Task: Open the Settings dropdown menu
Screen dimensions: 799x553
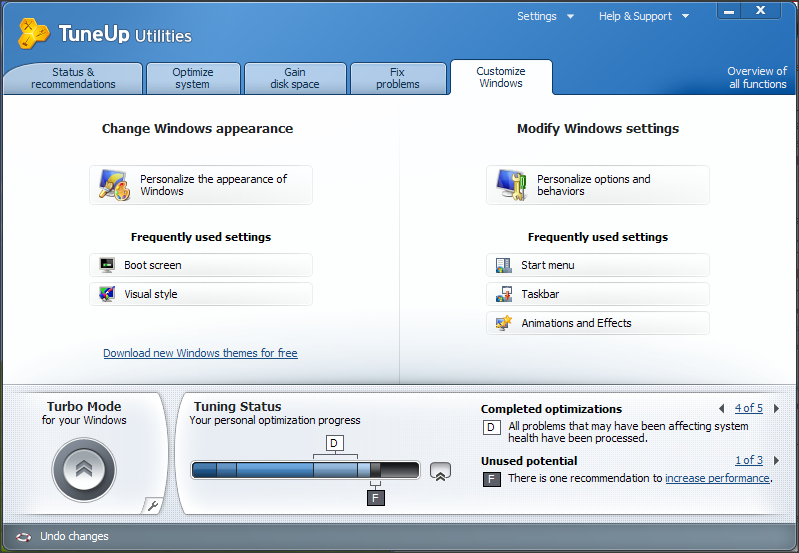Action: click(545, 16)
